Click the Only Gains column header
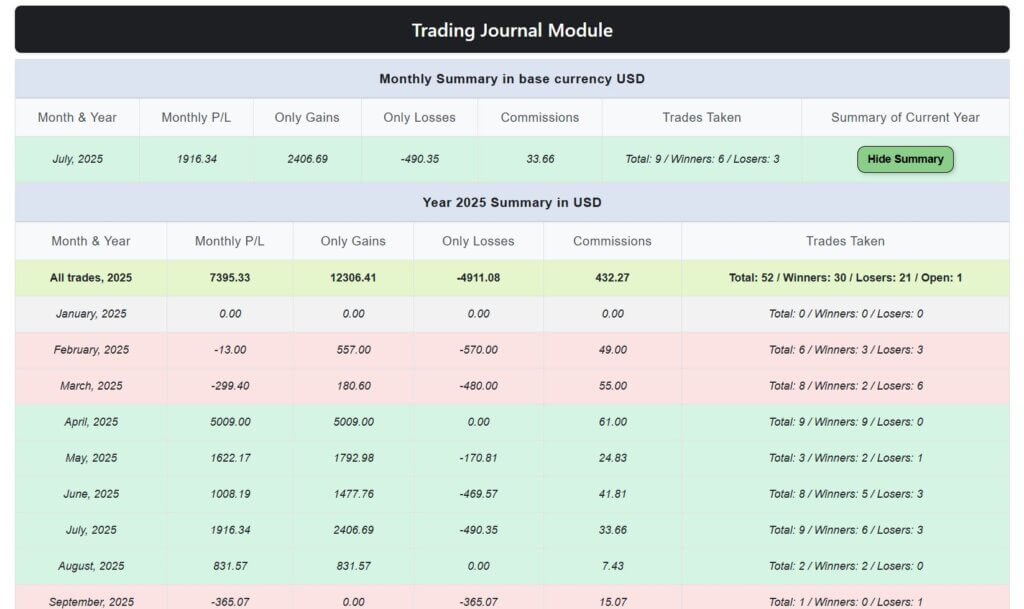The height and width of the screenshot is (609, 1024). click(307, 117)
